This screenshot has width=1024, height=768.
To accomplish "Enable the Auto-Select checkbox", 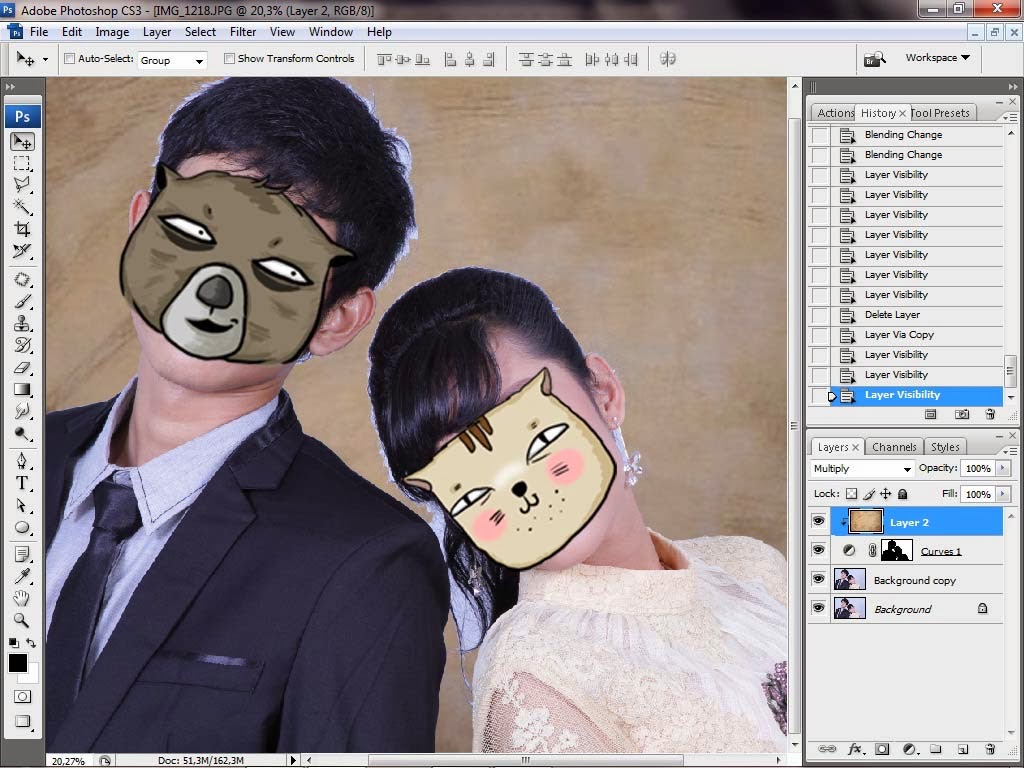I will (x=70, y=59).
